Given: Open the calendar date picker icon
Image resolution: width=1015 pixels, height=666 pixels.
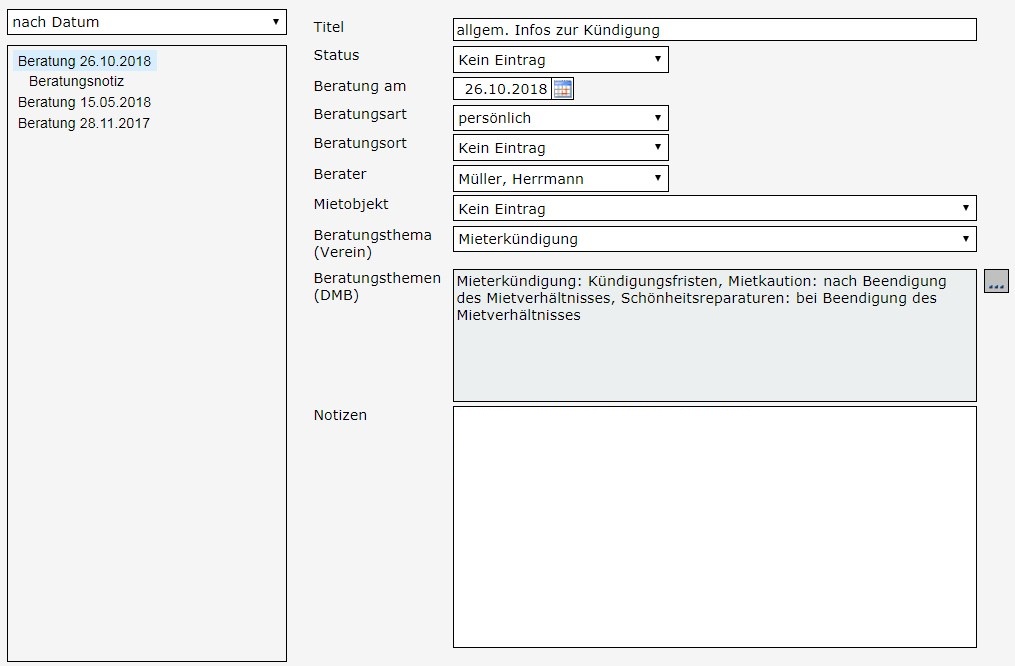Looking at the screenshot, I should pos(563,89).
